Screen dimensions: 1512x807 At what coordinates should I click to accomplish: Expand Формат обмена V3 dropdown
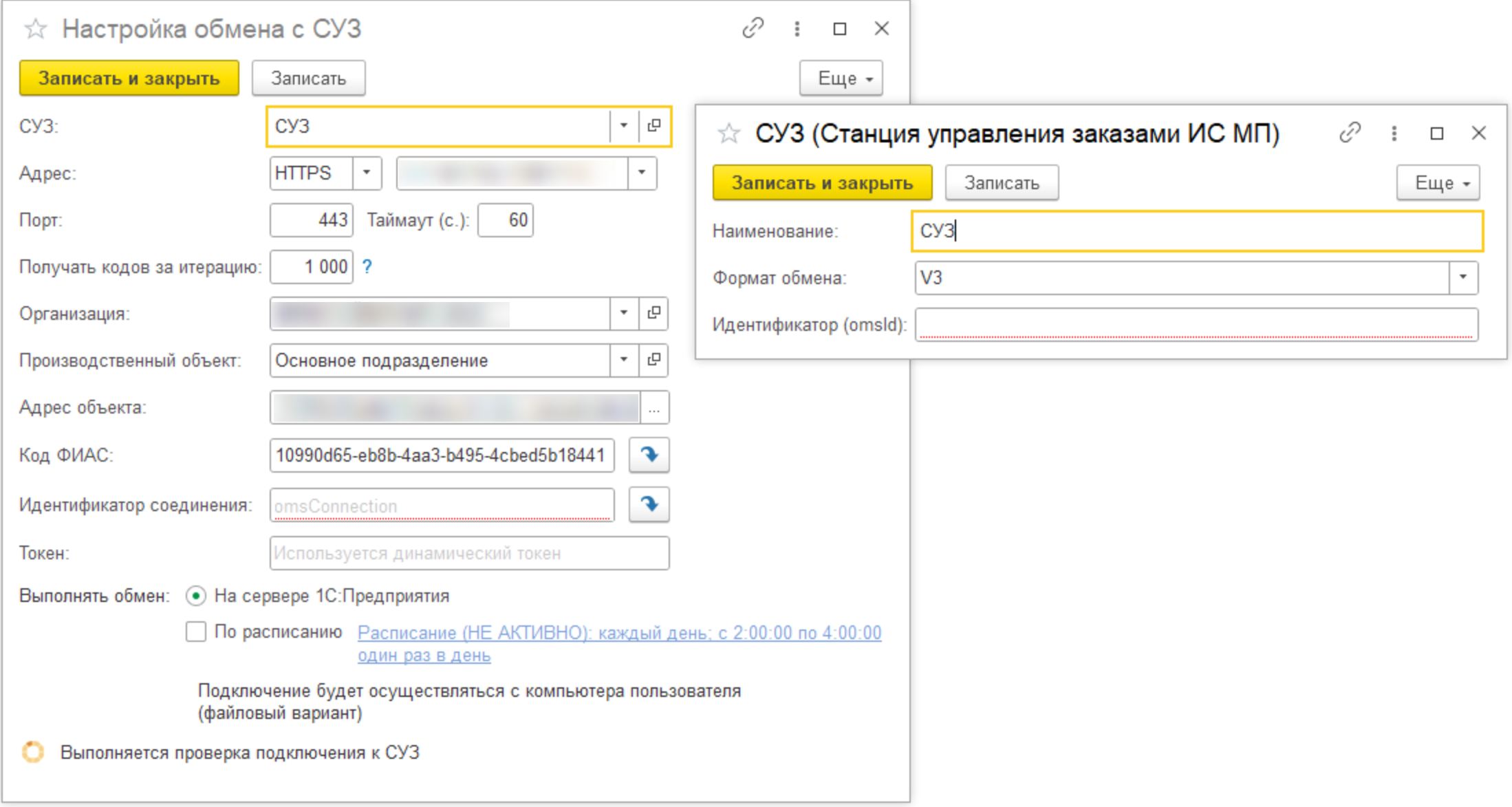[1463, 277]
